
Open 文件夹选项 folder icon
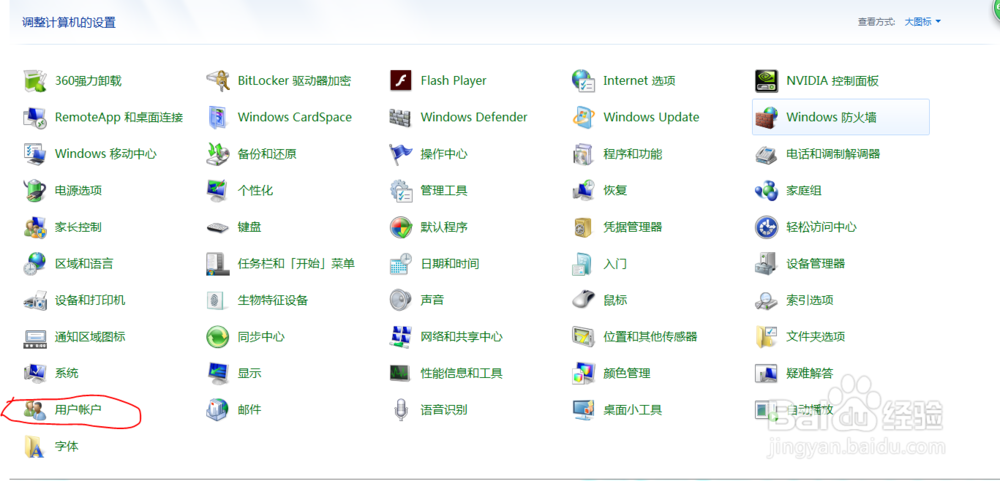pos(765,336)
